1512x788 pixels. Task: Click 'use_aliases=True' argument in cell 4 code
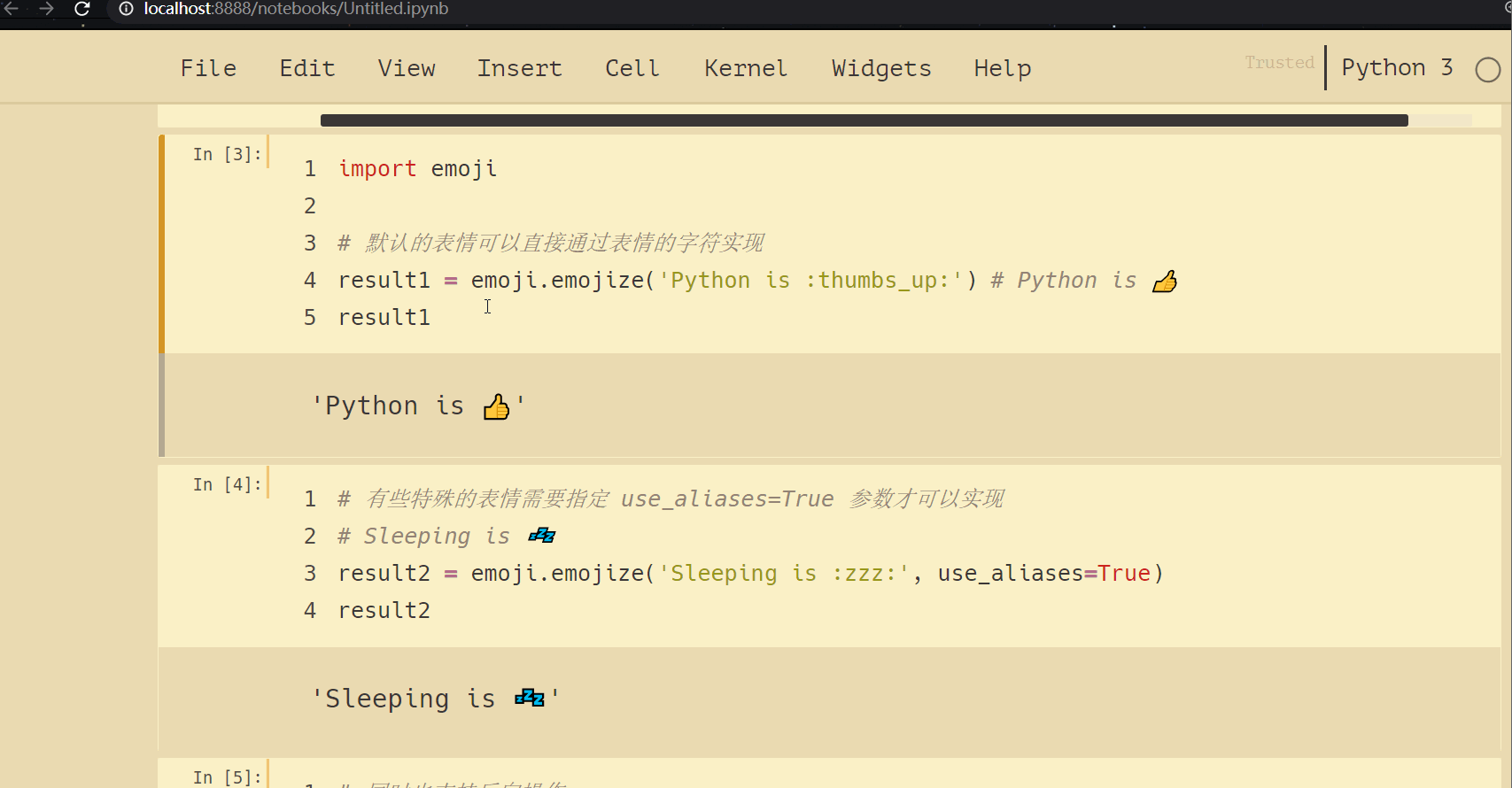(x=1044, y=574)
